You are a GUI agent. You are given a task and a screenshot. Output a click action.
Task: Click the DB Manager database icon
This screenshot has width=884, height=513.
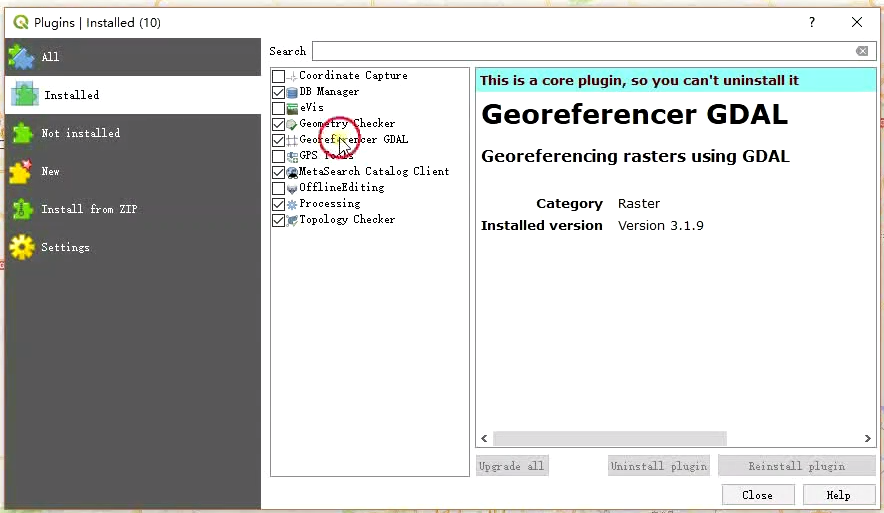coord(292,92)
